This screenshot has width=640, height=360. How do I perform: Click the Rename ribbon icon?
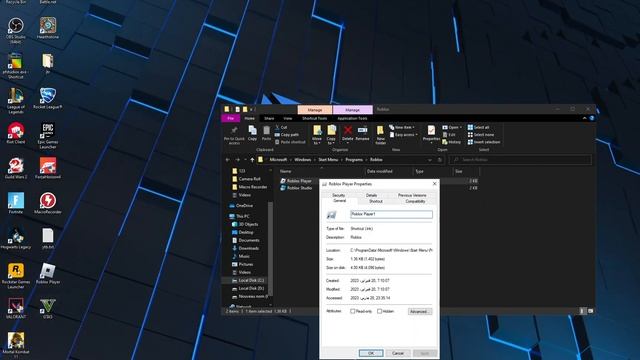pyautogui.click(x=362, y=133)
